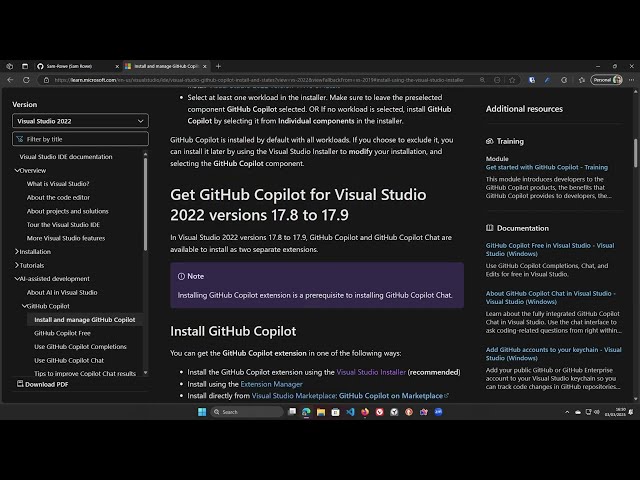The image size is (640, 480).
Task: Open About projects and solutions article
Action: [x=67, y=211]
